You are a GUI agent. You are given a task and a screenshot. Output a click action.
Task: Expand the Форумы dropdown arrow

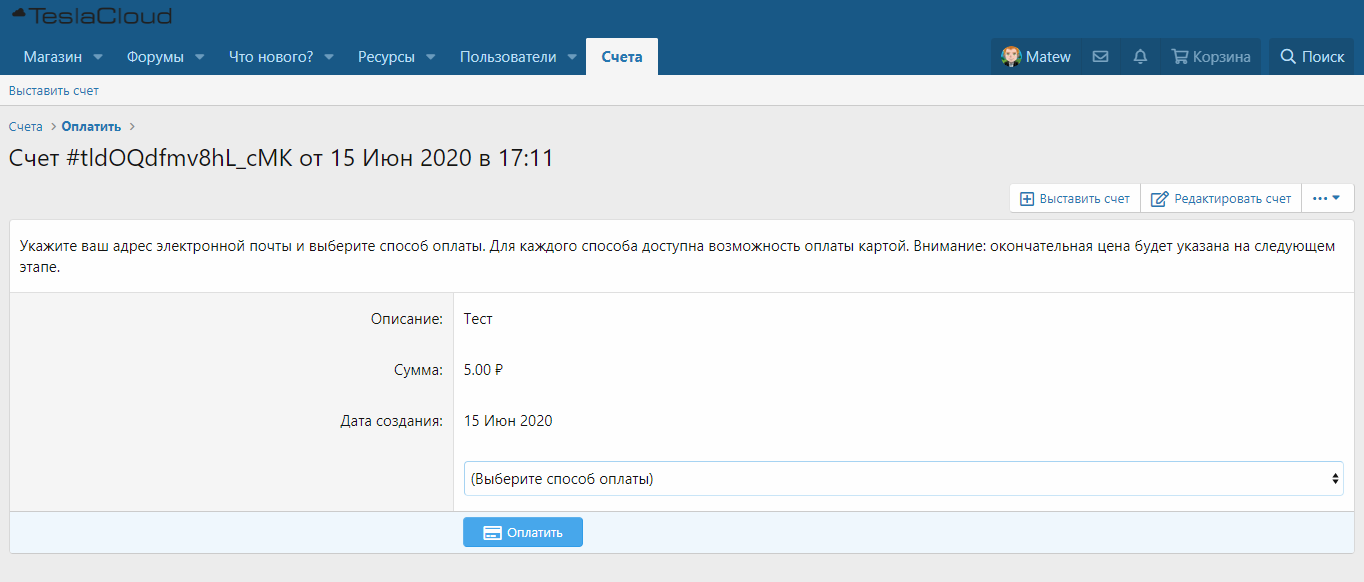[200, 57]
